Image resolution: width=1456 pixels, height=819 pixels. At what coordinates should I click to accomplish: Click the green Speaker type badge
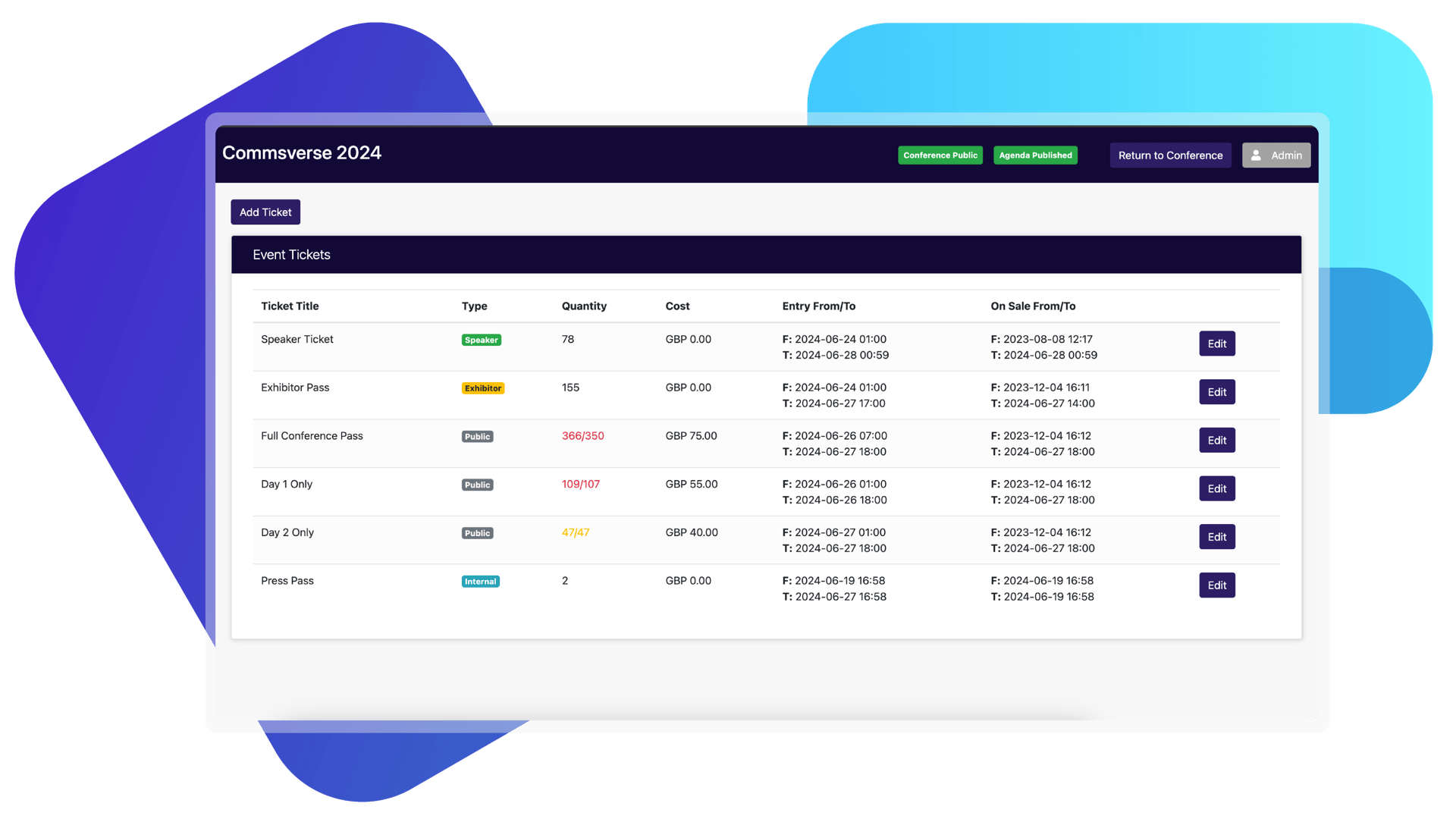pos(482,340)
